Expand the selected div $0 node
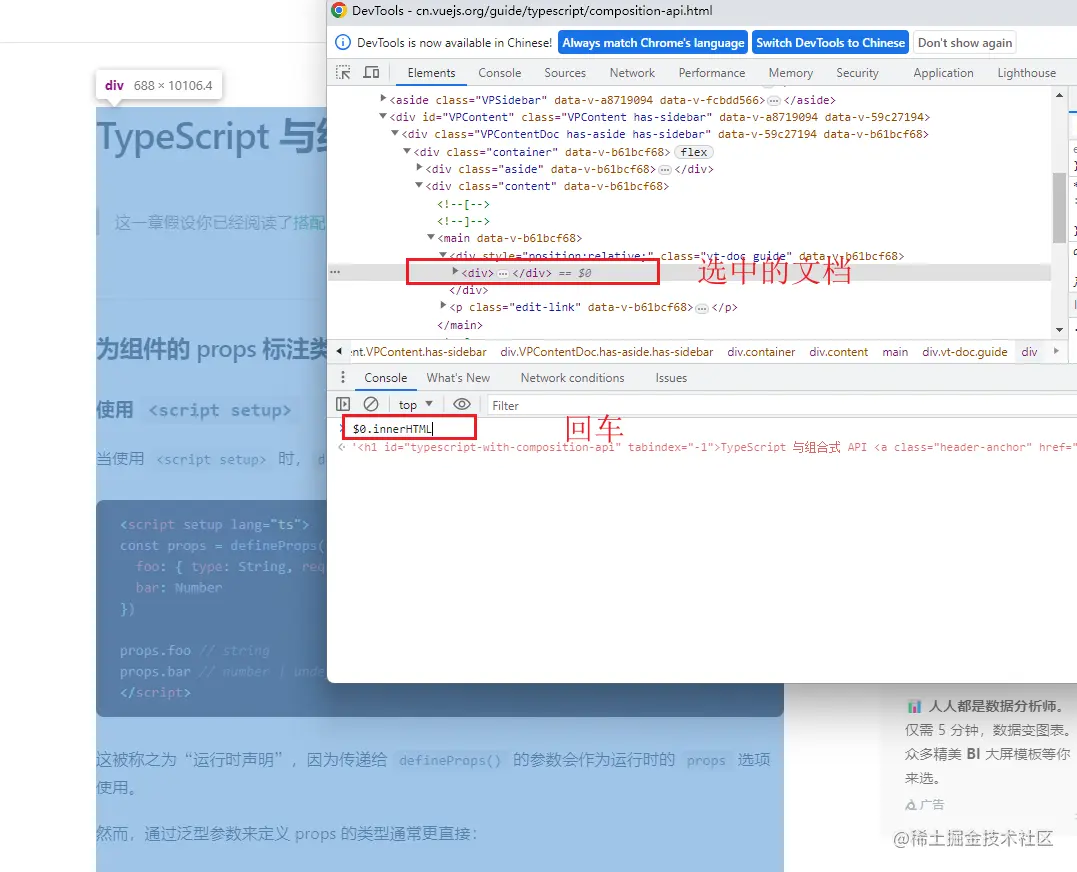This screenshot has height=872, width=1077. point(455,272)
